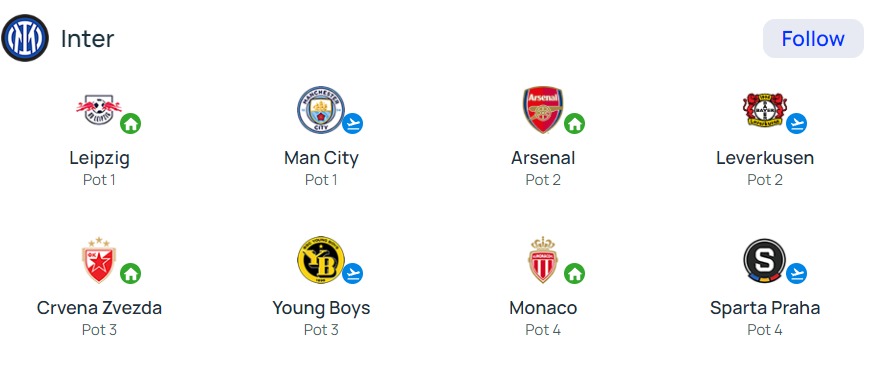Follow the Inter team

(813, 38)
